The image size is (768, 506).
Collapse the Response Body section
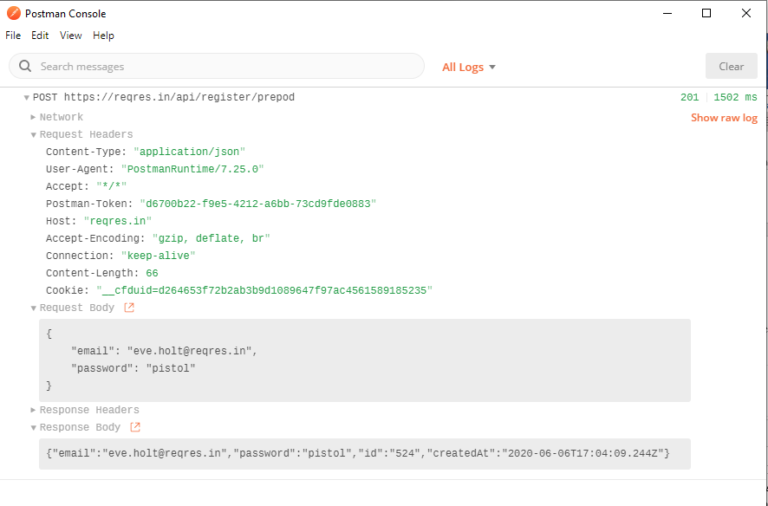click(33, 428)
